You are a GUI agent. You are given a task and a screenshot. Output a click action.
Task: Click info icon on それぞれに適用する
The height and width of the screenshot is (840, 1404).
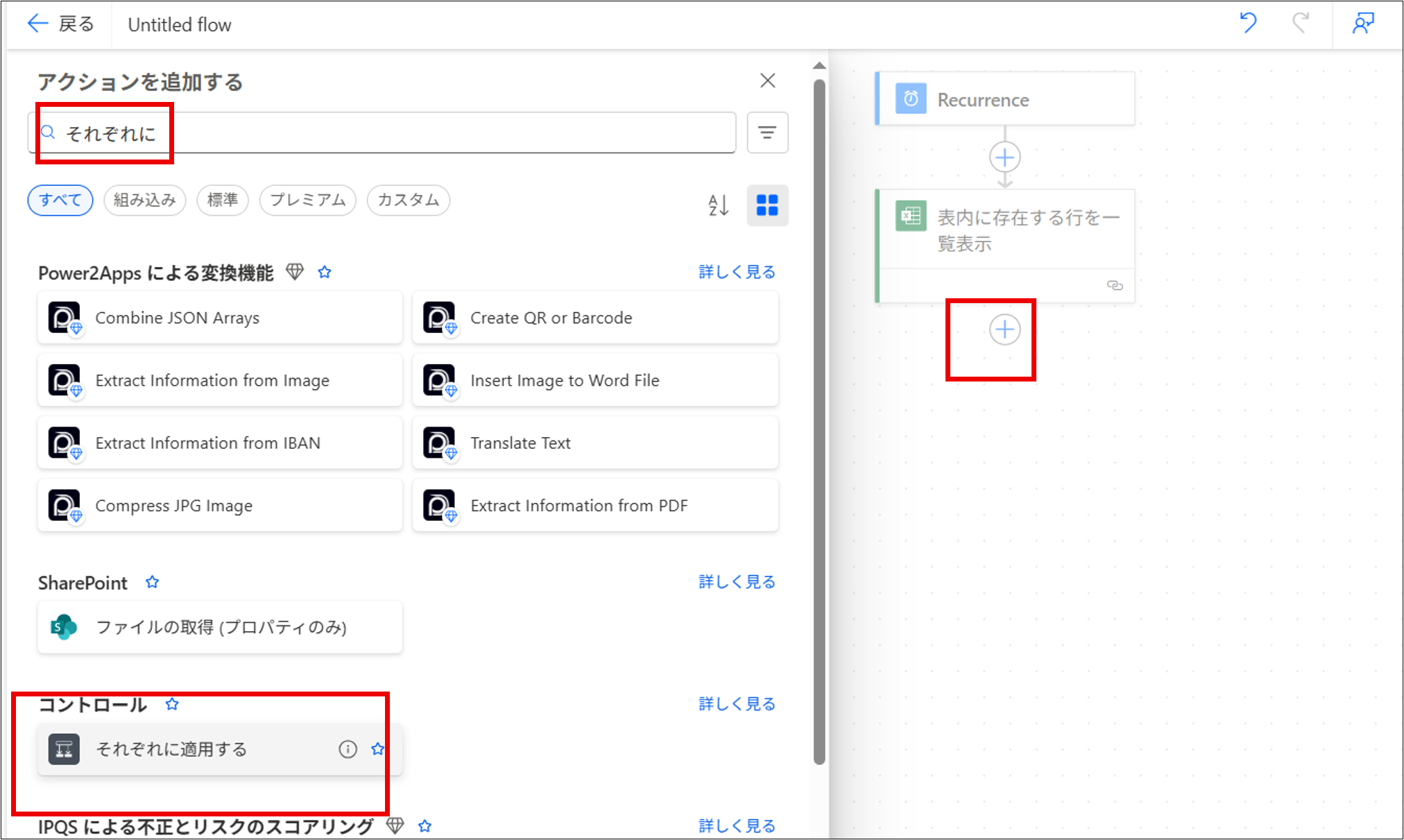(348, 749)
